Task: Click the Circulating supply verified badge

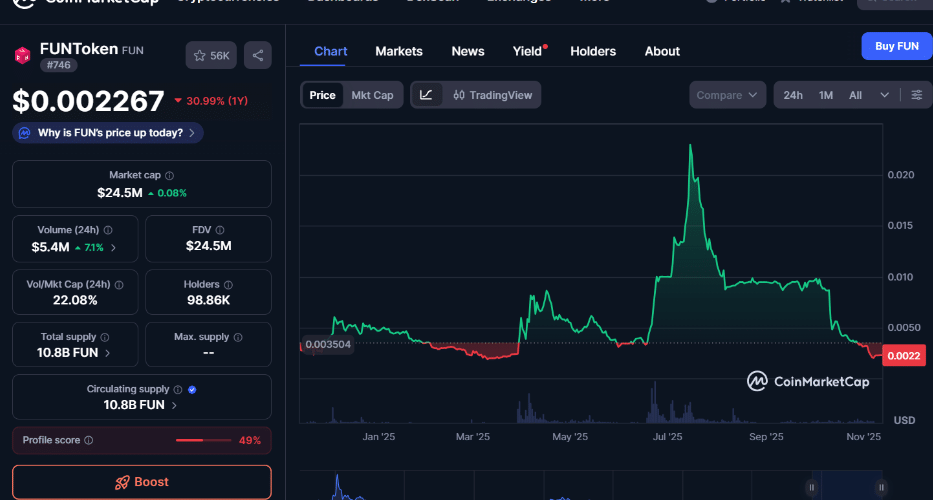Action: tap(192, 389)
